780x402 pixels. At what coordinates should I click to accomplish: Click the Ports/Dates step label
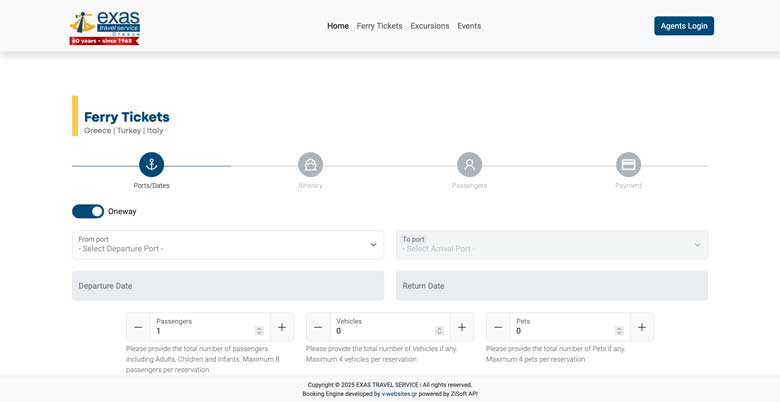(x=152, y=186)
